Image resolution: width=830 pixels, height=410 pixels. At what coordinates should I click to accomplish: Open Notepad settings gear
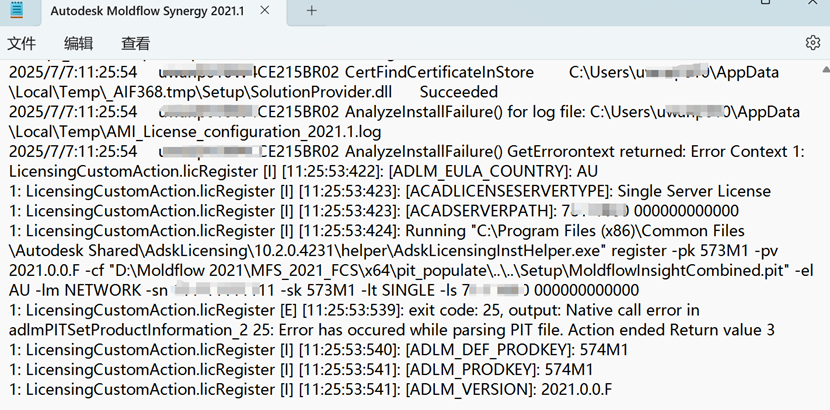pos(813,43)
